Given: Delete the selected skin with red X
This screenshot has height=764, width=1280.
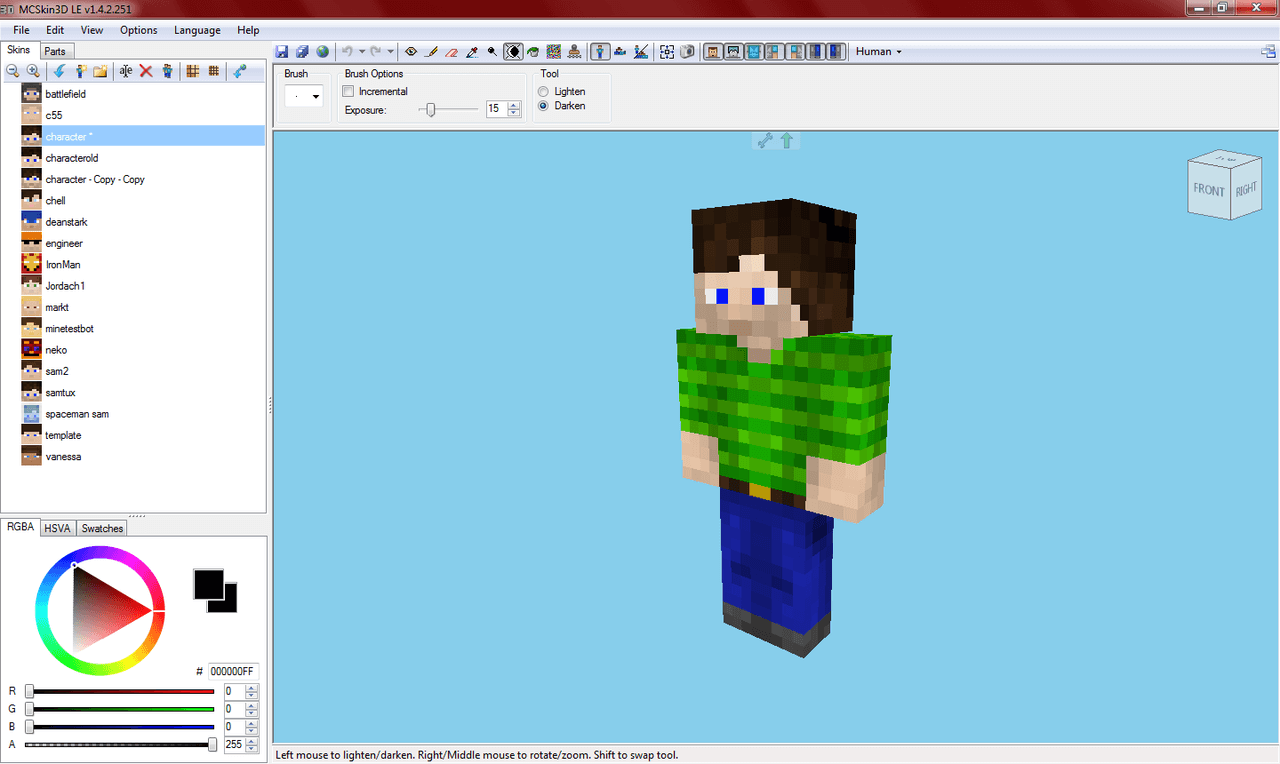Looking at the screenshot, I should [x=146, y=71].
